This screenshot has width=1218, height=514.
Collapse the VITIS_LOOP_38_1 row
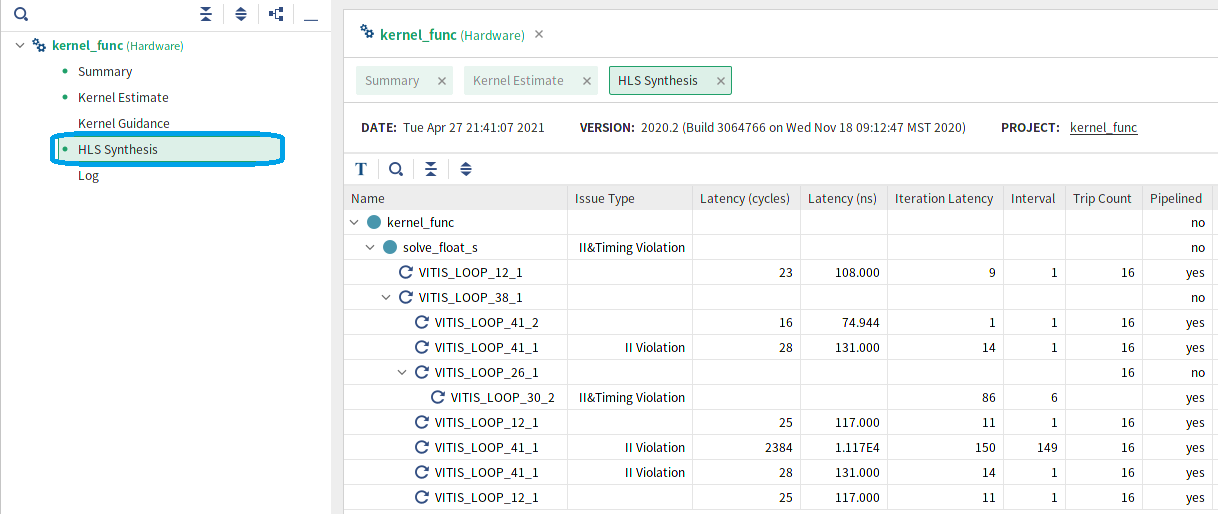click(387, 297)
